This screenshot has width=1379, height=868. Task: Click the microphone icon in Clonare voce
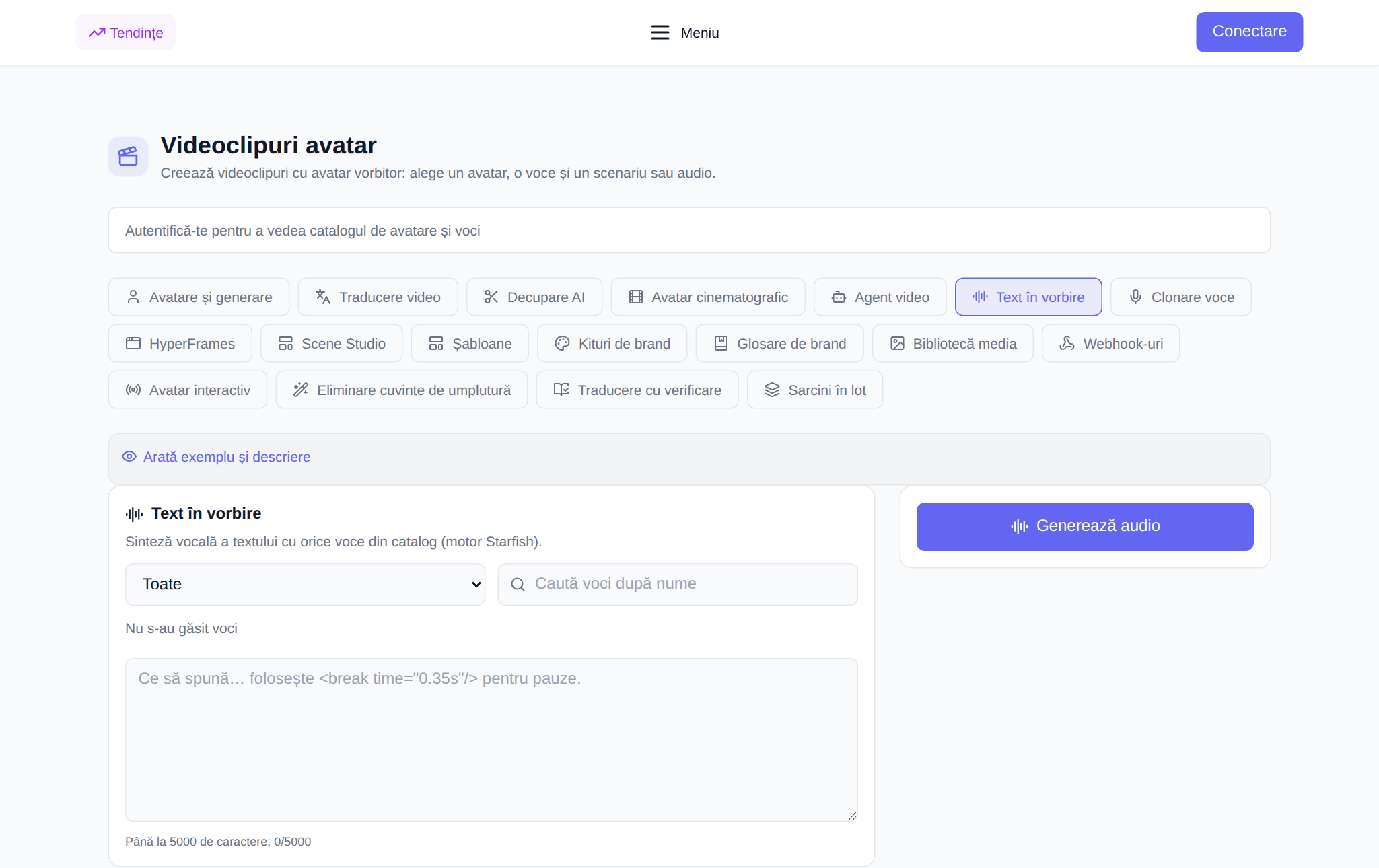[x=1135, y=297]
